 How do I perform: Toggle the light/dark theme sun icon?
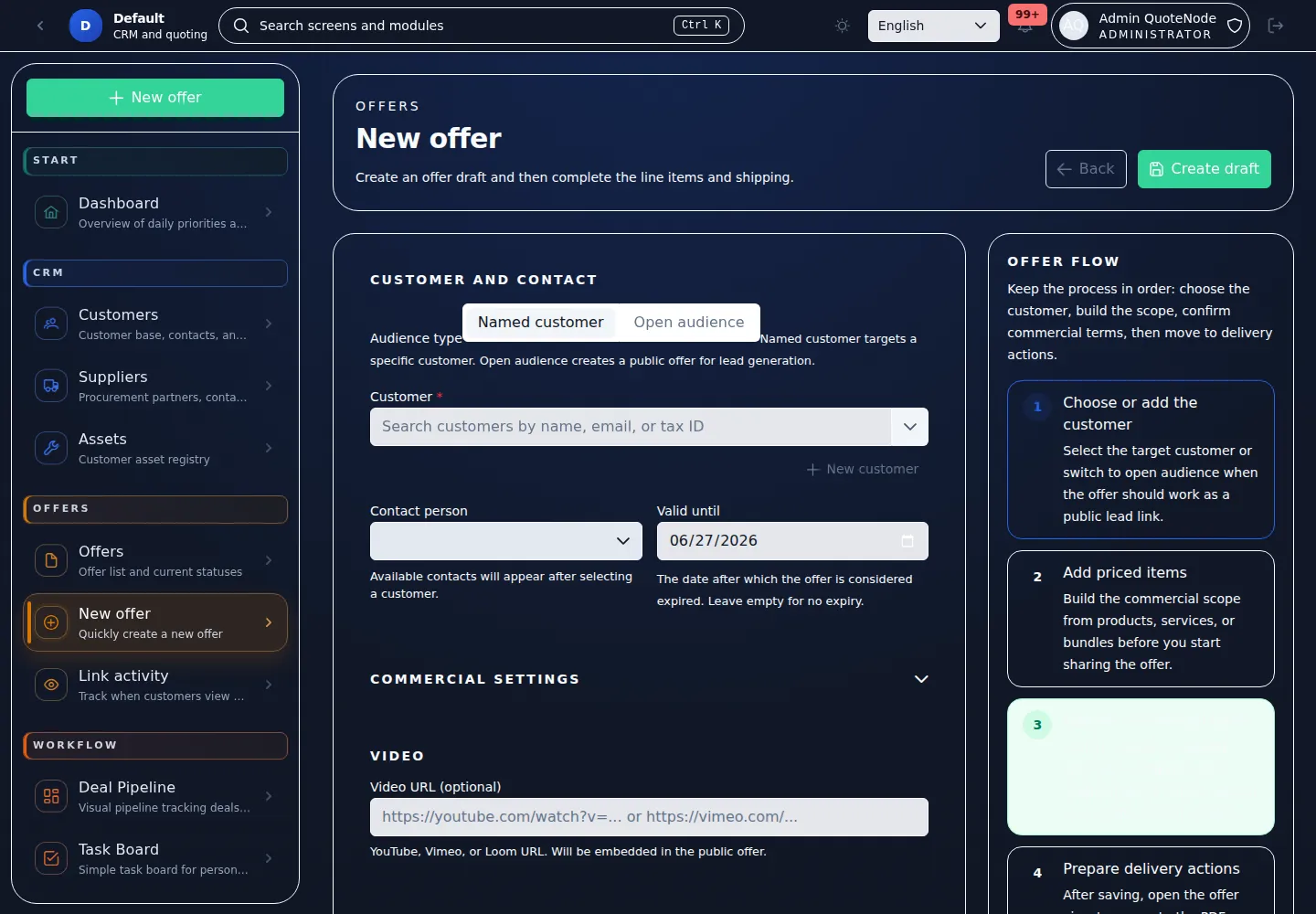tap(843, 26)
